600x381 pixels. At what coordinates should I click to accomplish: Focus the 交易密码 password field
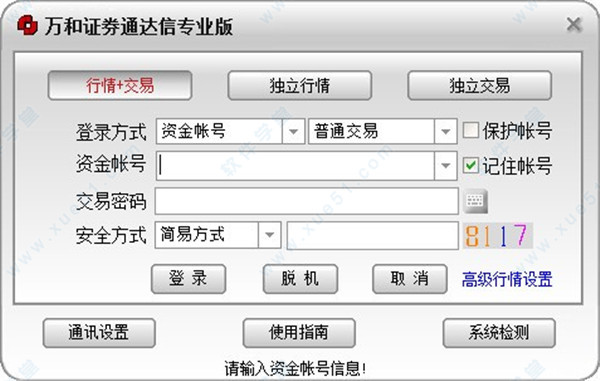(x=307, y=201)
